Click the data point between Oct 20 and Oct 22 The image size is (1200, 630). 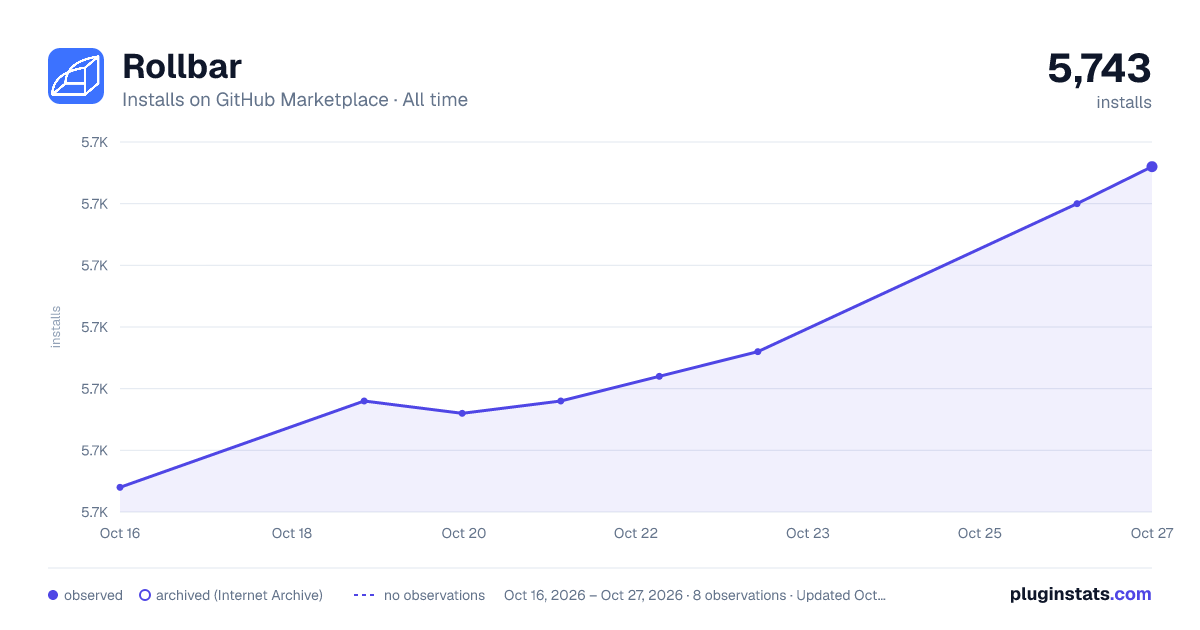[x=561, y=401]
